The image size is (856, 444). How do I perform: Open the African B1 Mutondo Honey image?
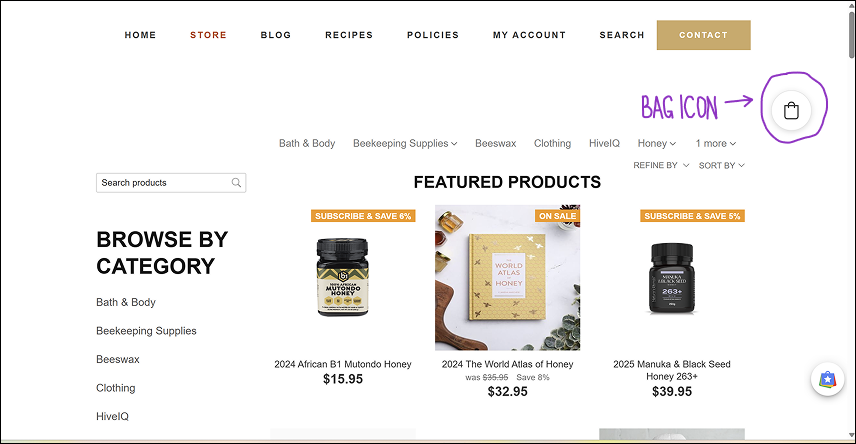pyautogui.click(x=343, y=278)
